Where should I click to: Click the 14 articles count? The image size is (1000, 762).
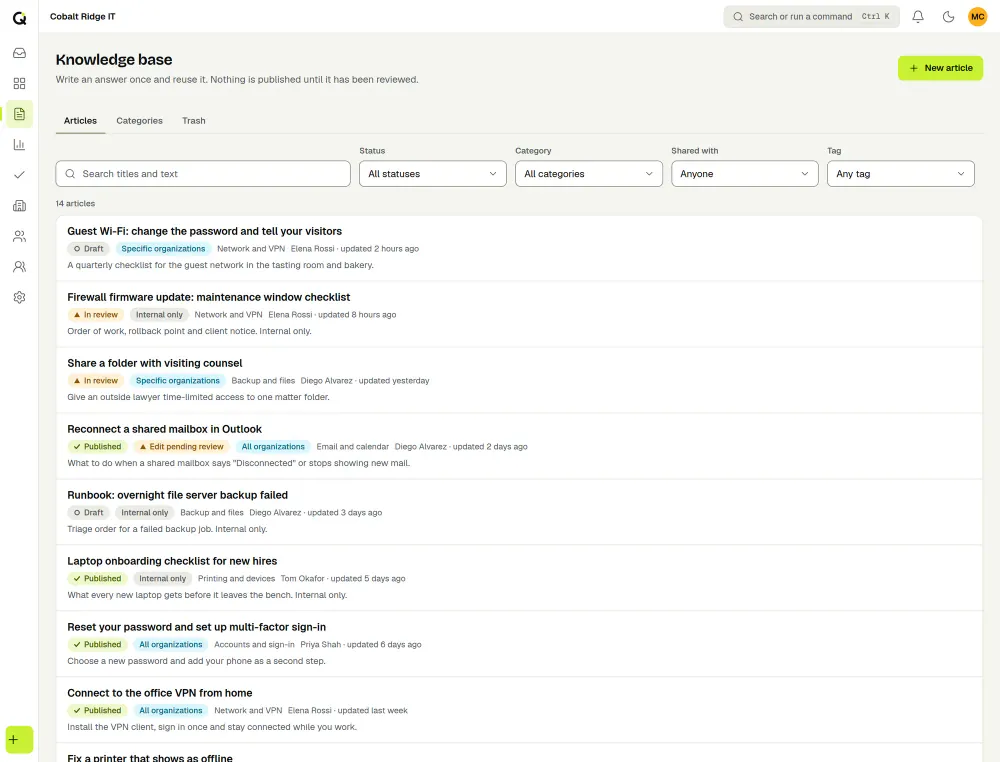coord(75,203)
